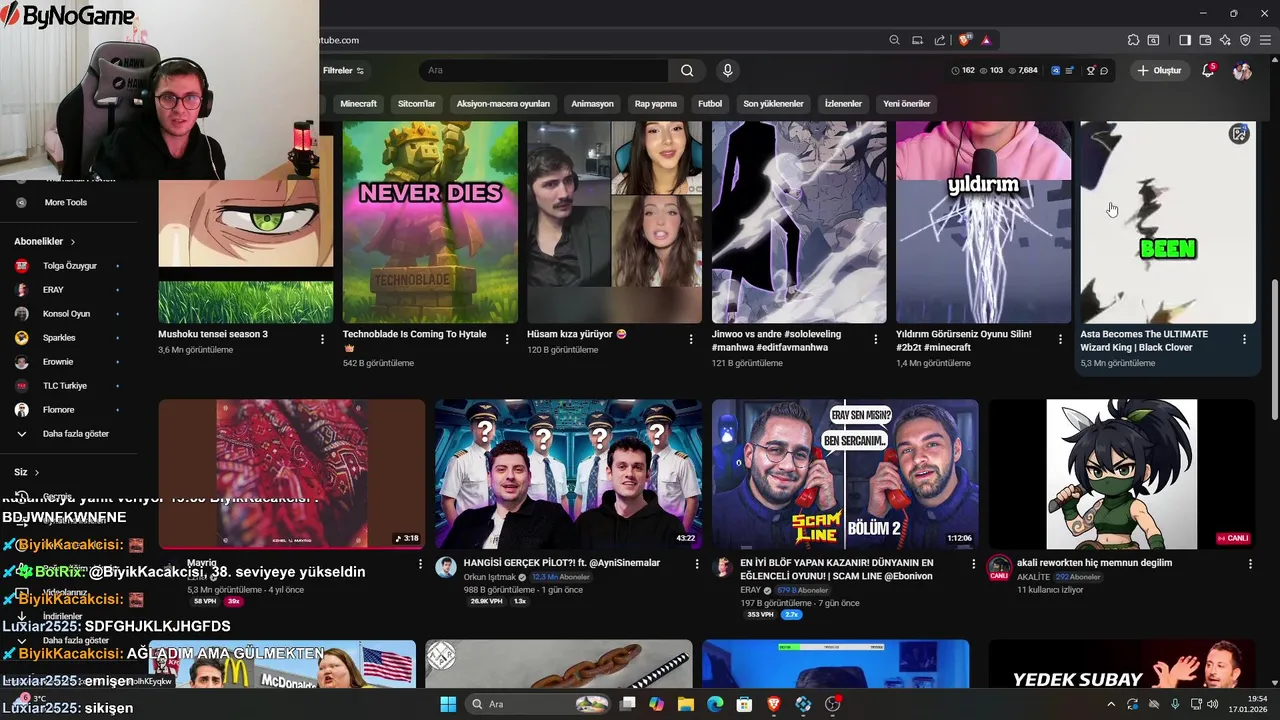This screenshot has width=1280, height=720.
Task: Select the Son yüklenenler chip
Action: coord(773,104)
